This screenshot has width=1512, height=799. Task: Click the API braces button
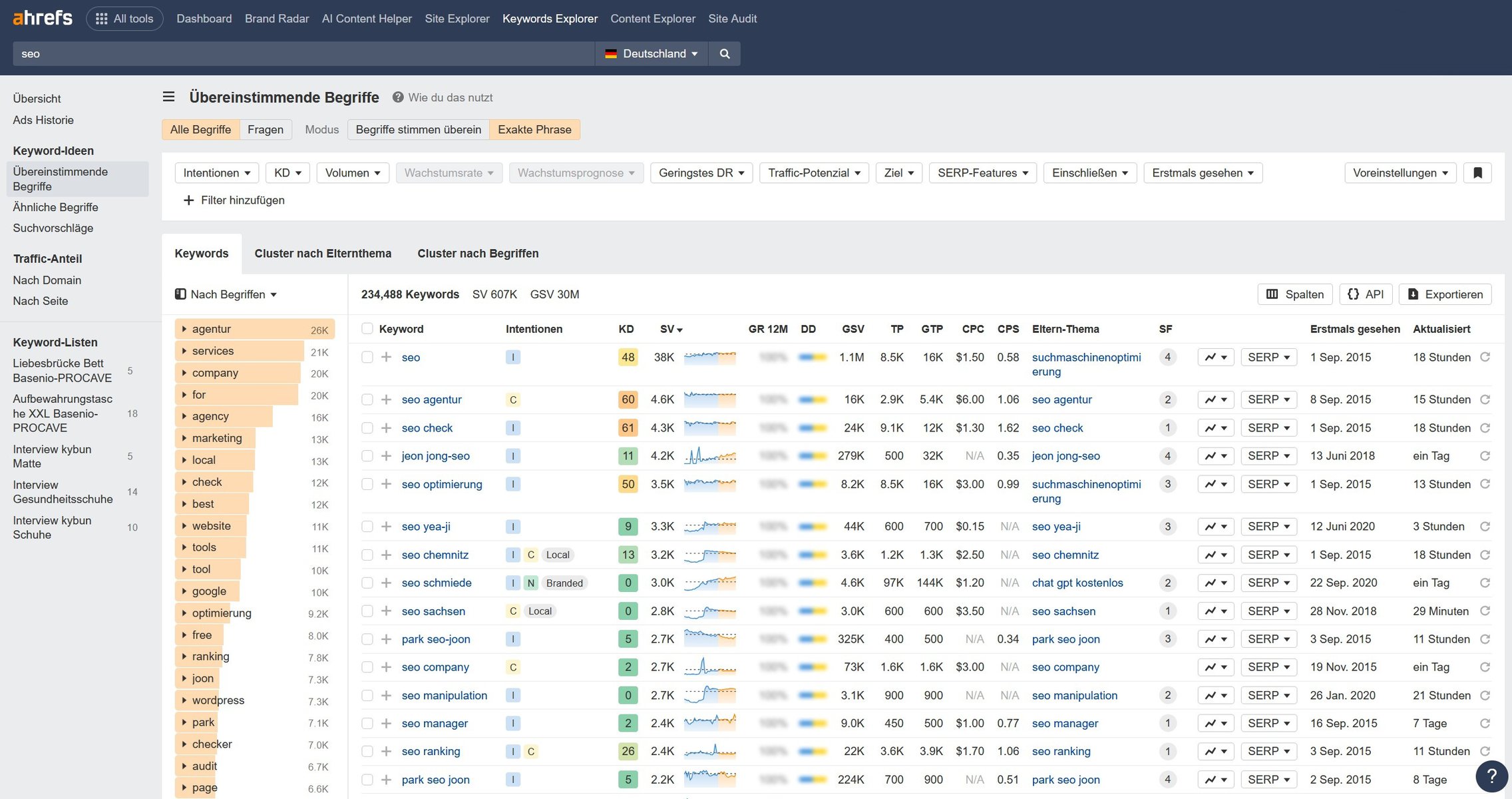click(1366, 294)
